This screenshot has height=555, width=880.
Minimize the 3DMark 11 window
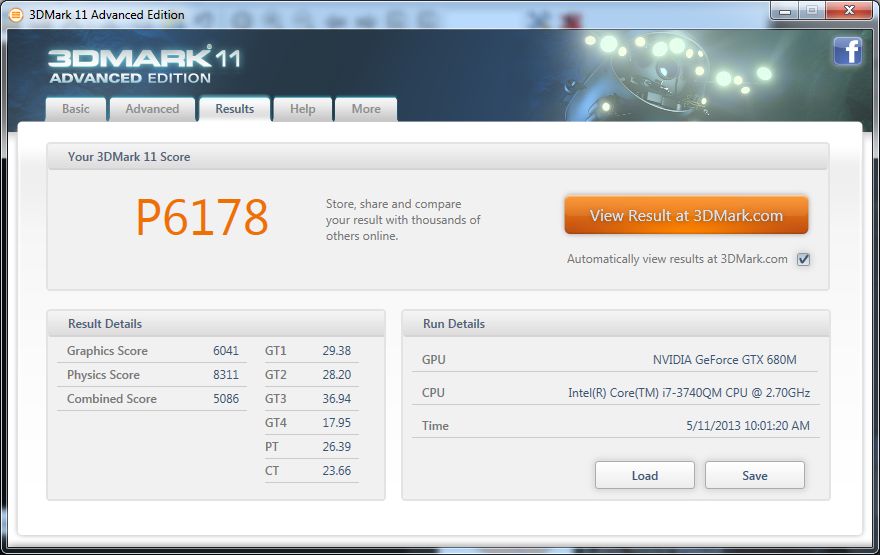click(x=785, y=11)
